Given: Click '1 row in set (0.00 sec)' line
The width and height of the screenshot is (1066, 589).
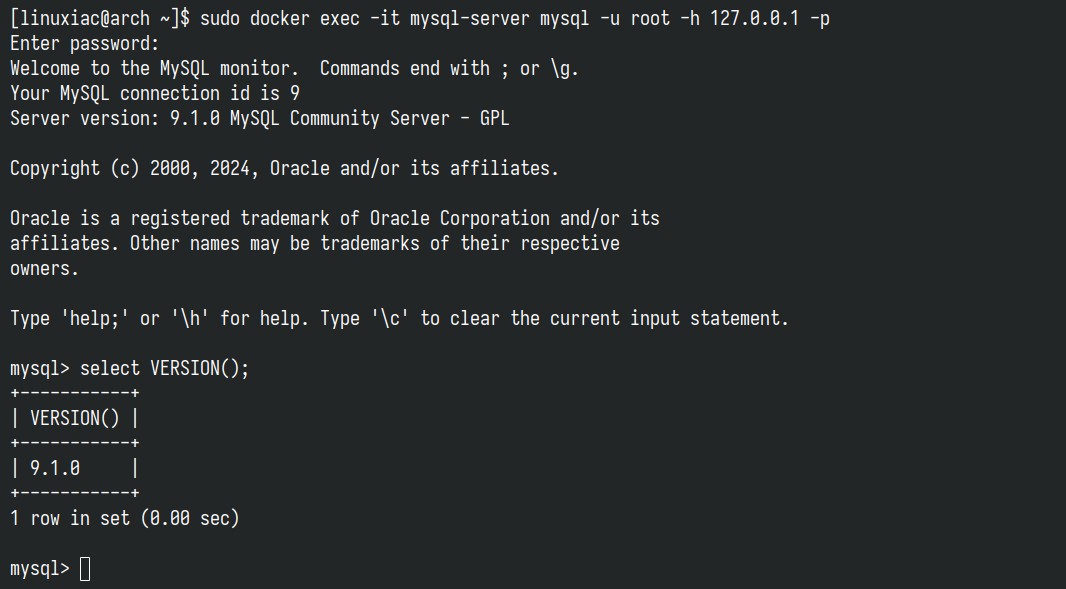Looking at the screenshot, I should 124,518.
